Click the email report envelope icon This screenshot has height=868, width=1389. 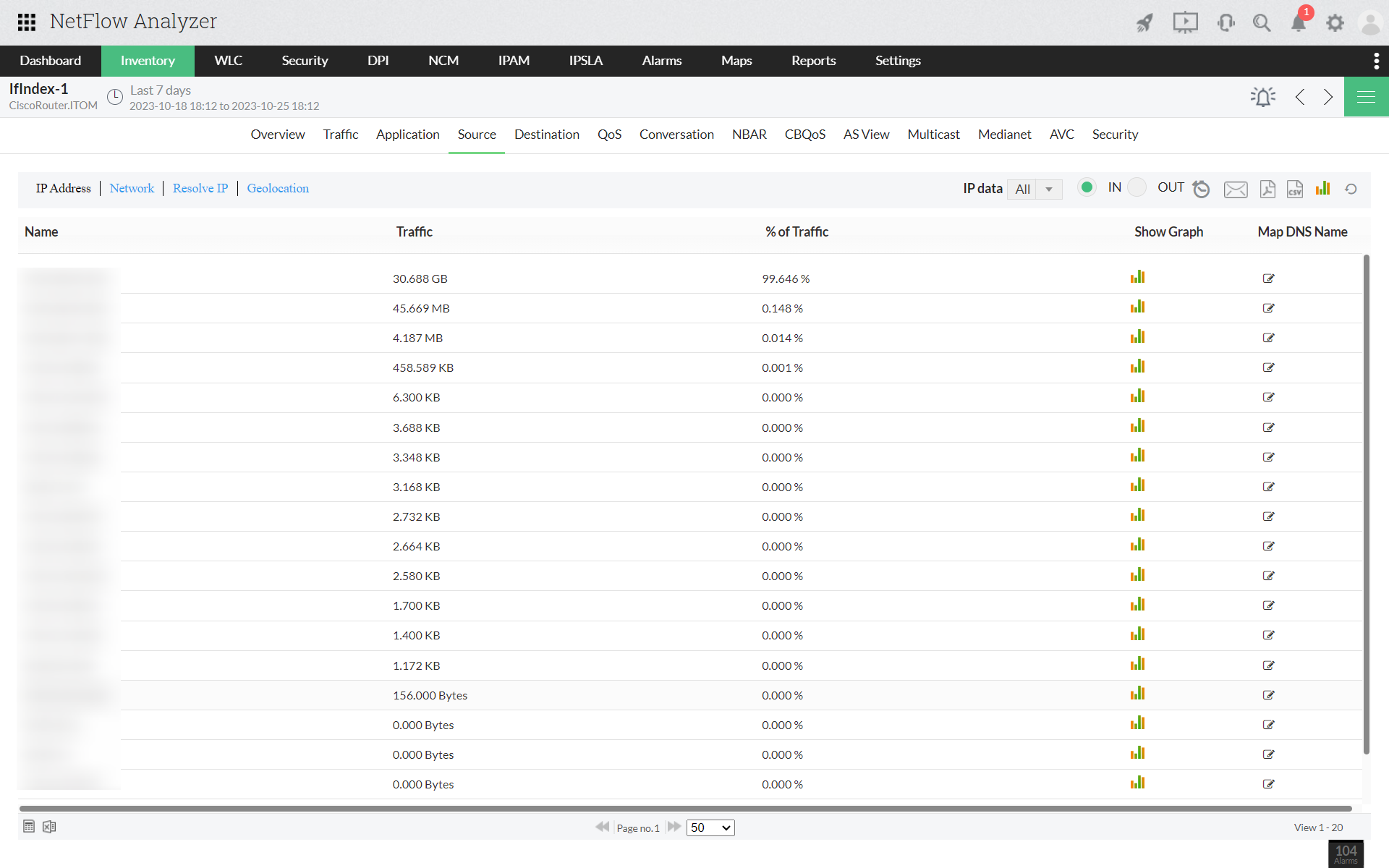pos(1236,190)
